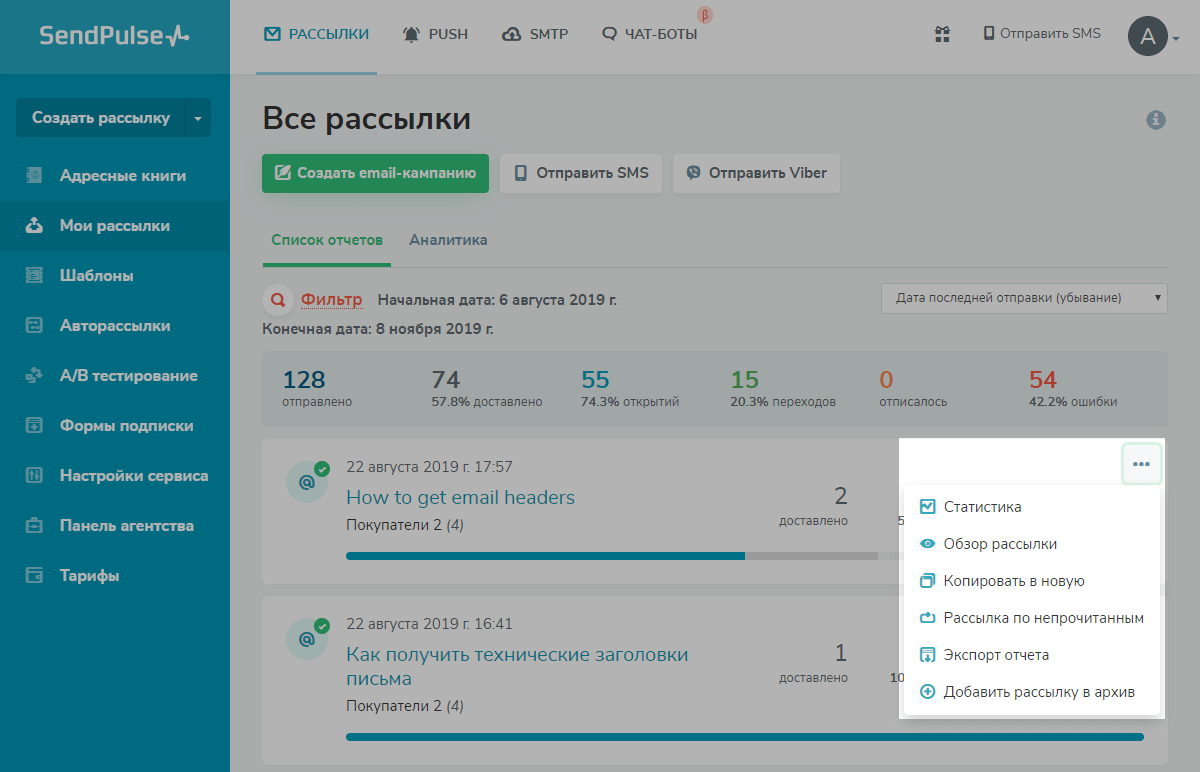
Task: Open the Фильтр link
Action: point(331,299)
